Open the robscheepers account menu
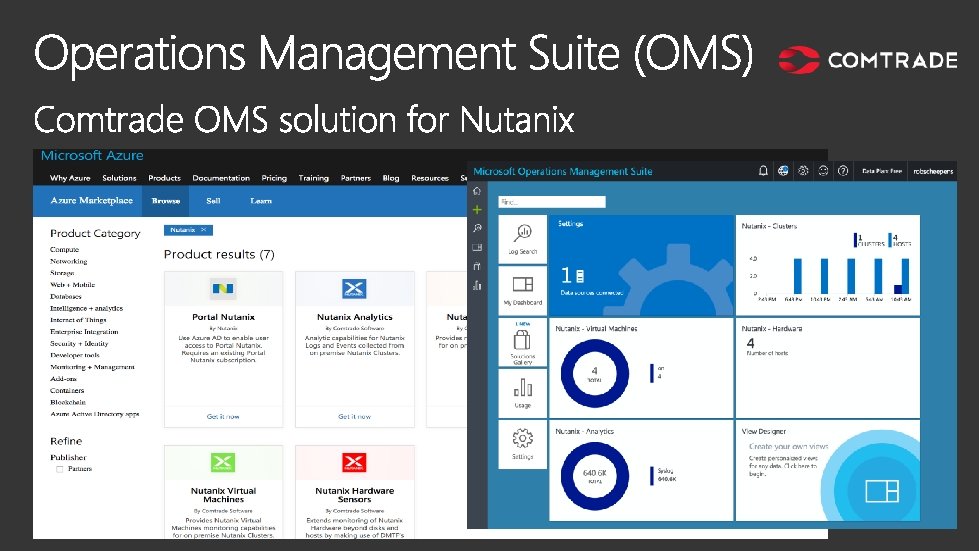This screenshot has width=979, height=551. tap(933, 170)
